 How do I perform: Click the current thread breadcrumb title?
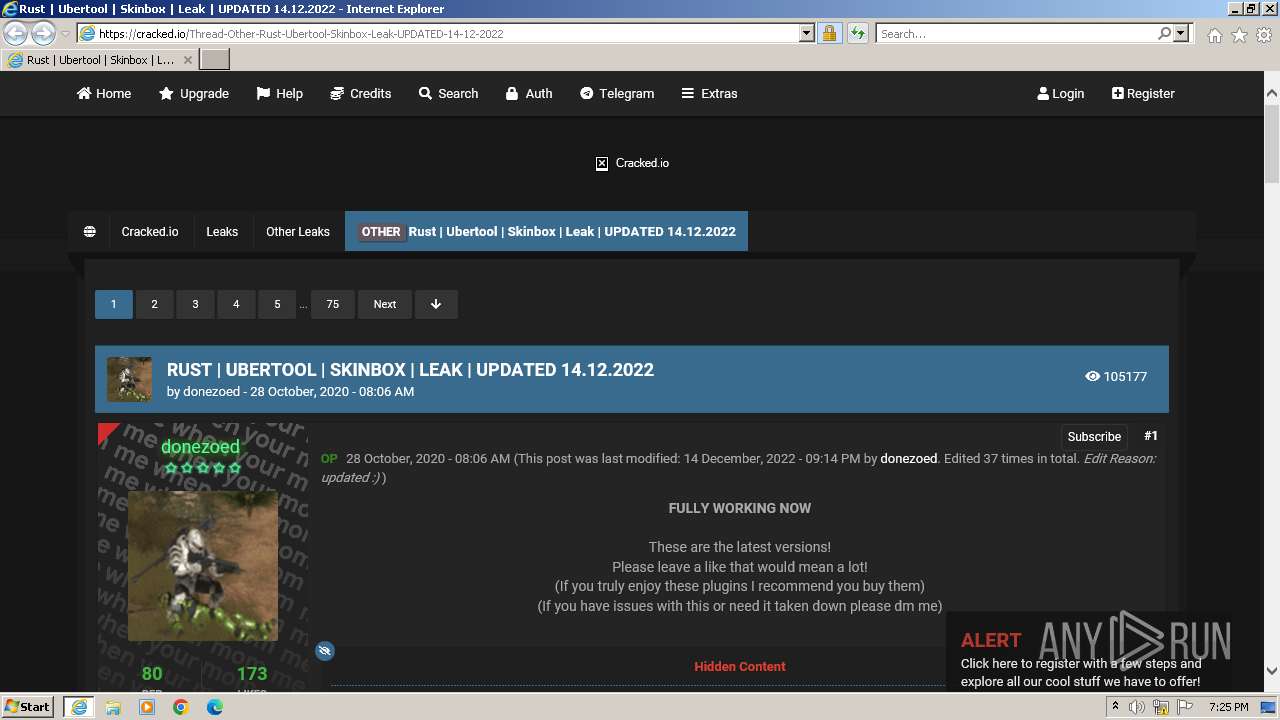546,231
